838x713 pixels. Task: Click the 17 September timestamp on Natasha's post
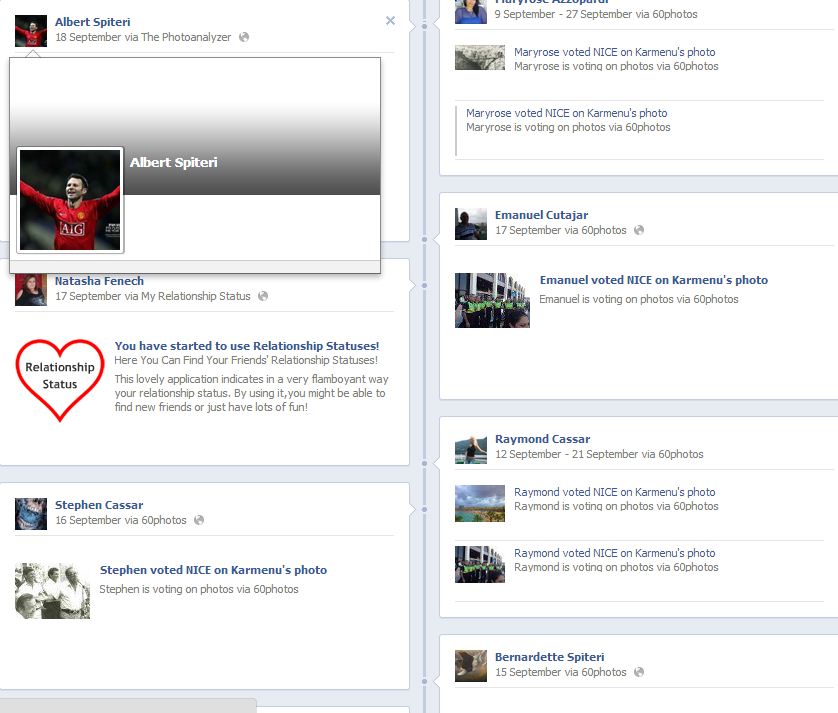(x=88, y=296)
